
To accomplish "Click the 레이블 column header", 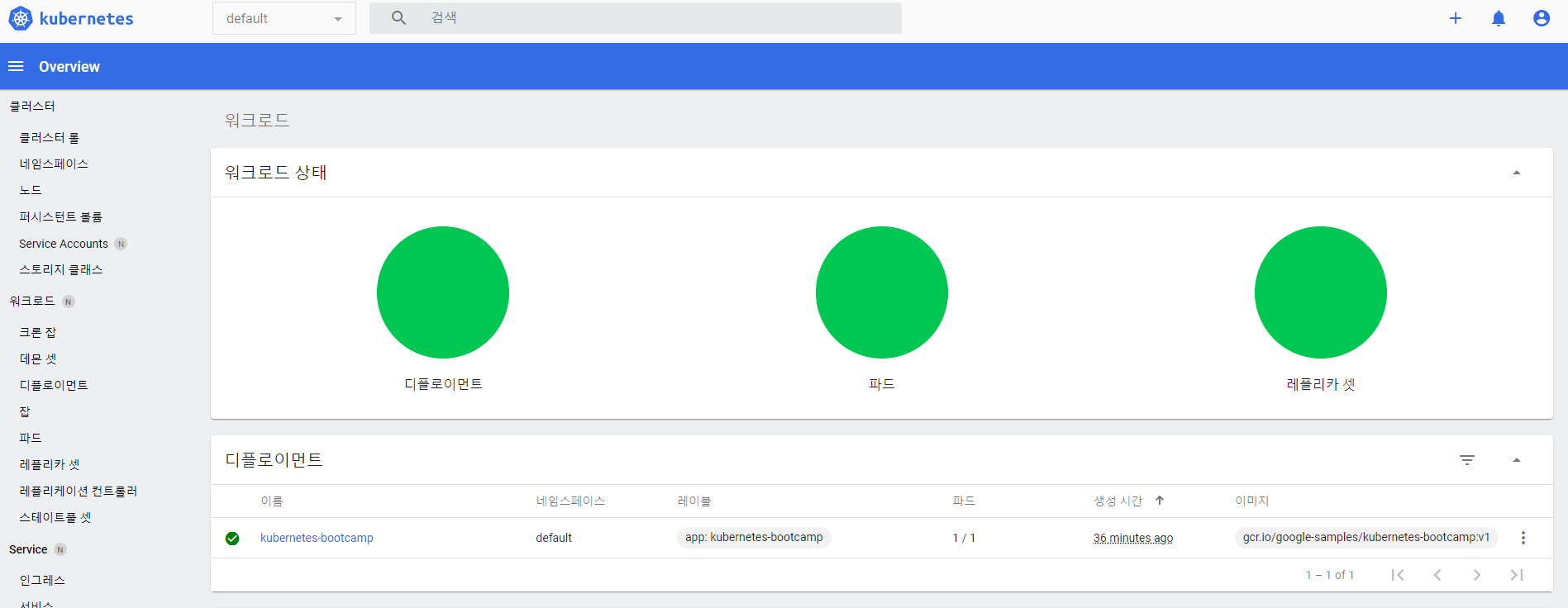I will [694, 501].
